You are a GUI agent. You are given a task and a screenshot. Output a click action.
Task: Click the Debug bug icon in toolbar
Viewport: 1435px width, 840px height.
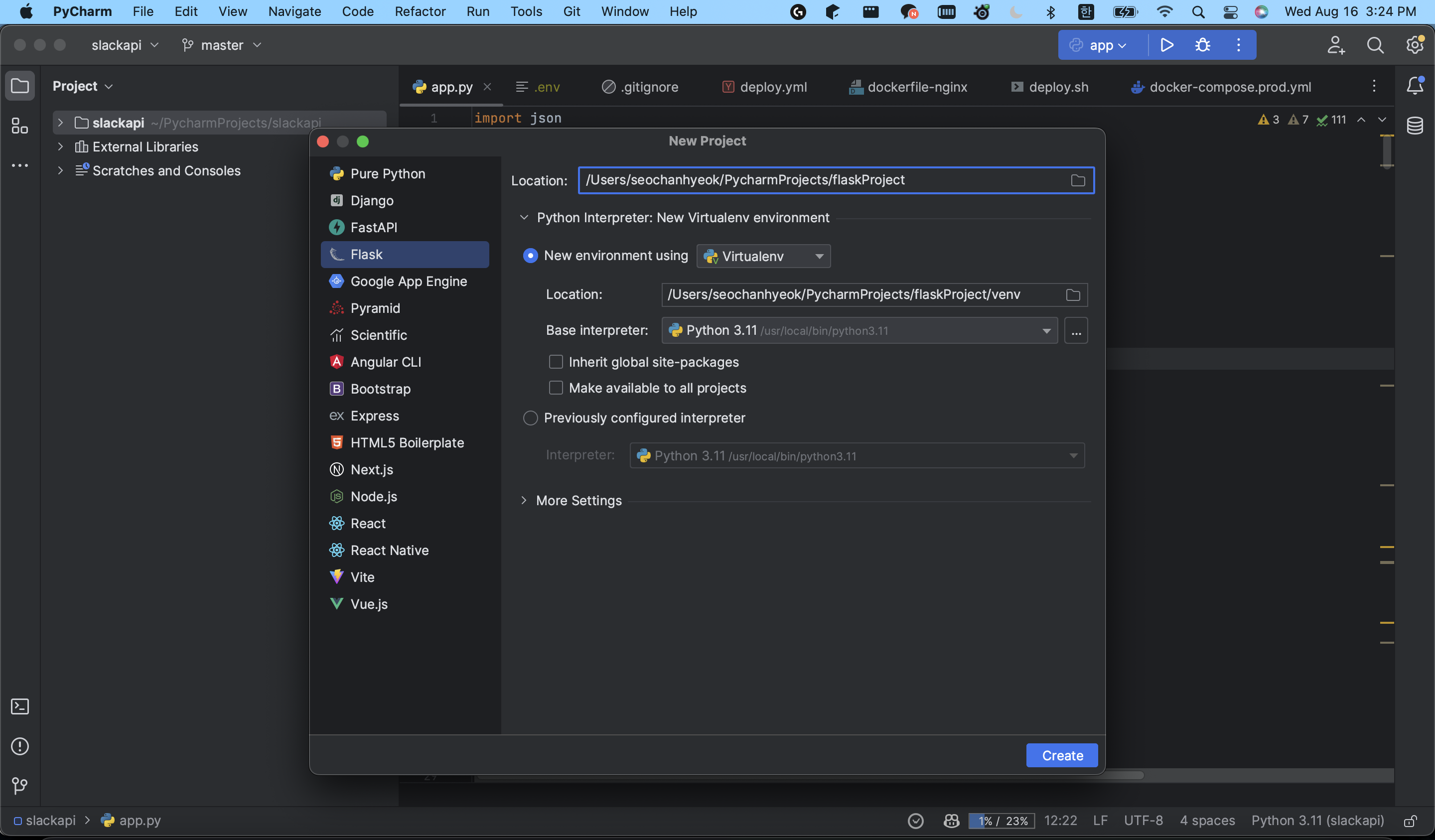pos(1202,45)
